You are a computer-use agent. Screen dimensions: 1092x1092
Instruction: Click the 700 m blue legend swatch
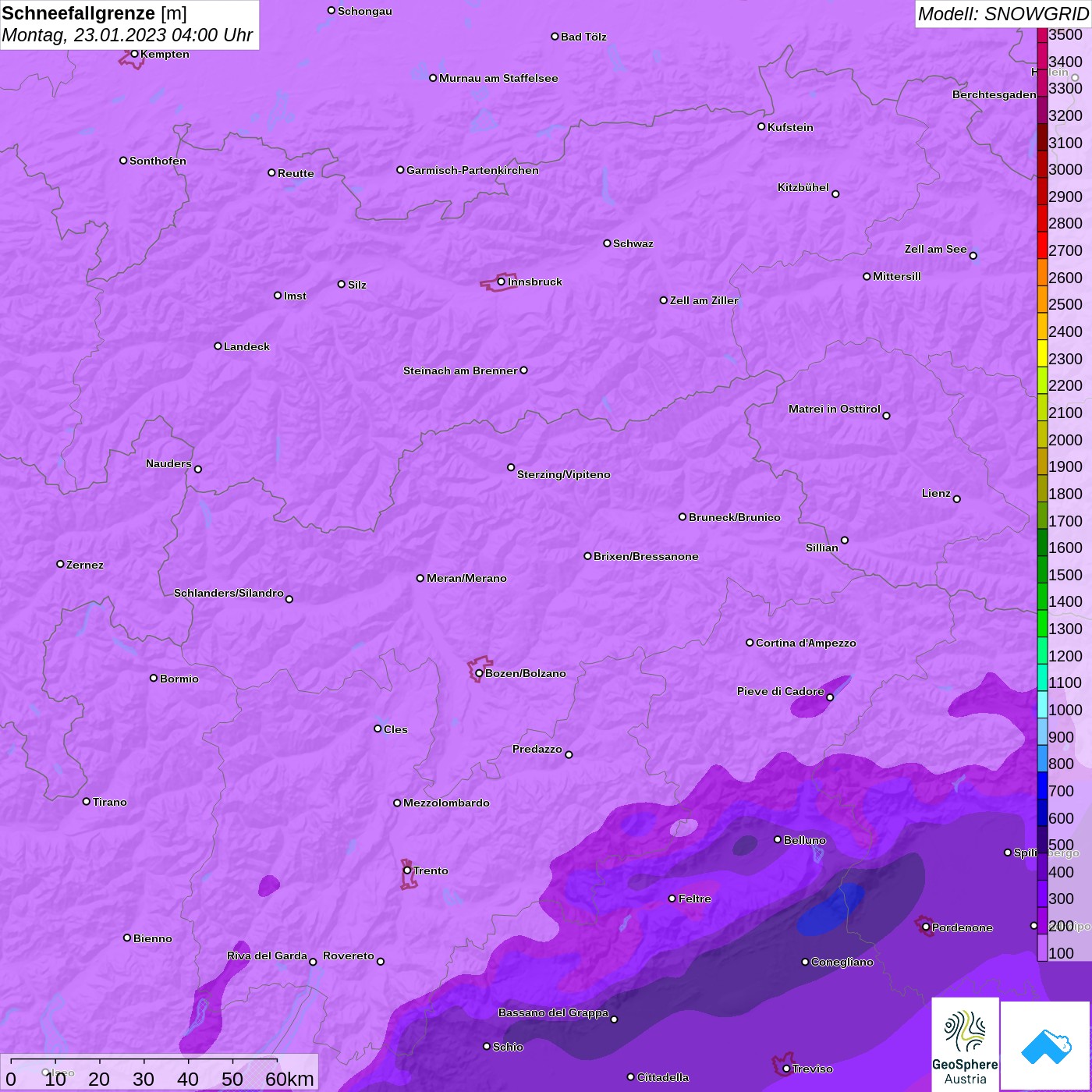click(x=1042, y=785)
